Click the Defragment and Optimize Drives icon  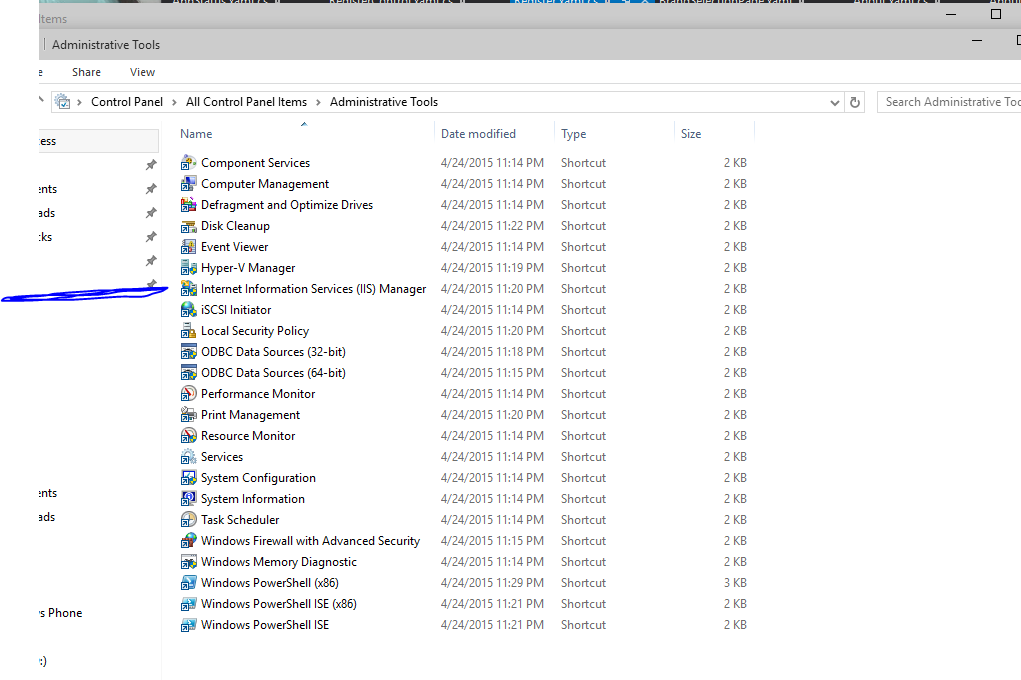[188, 205]
